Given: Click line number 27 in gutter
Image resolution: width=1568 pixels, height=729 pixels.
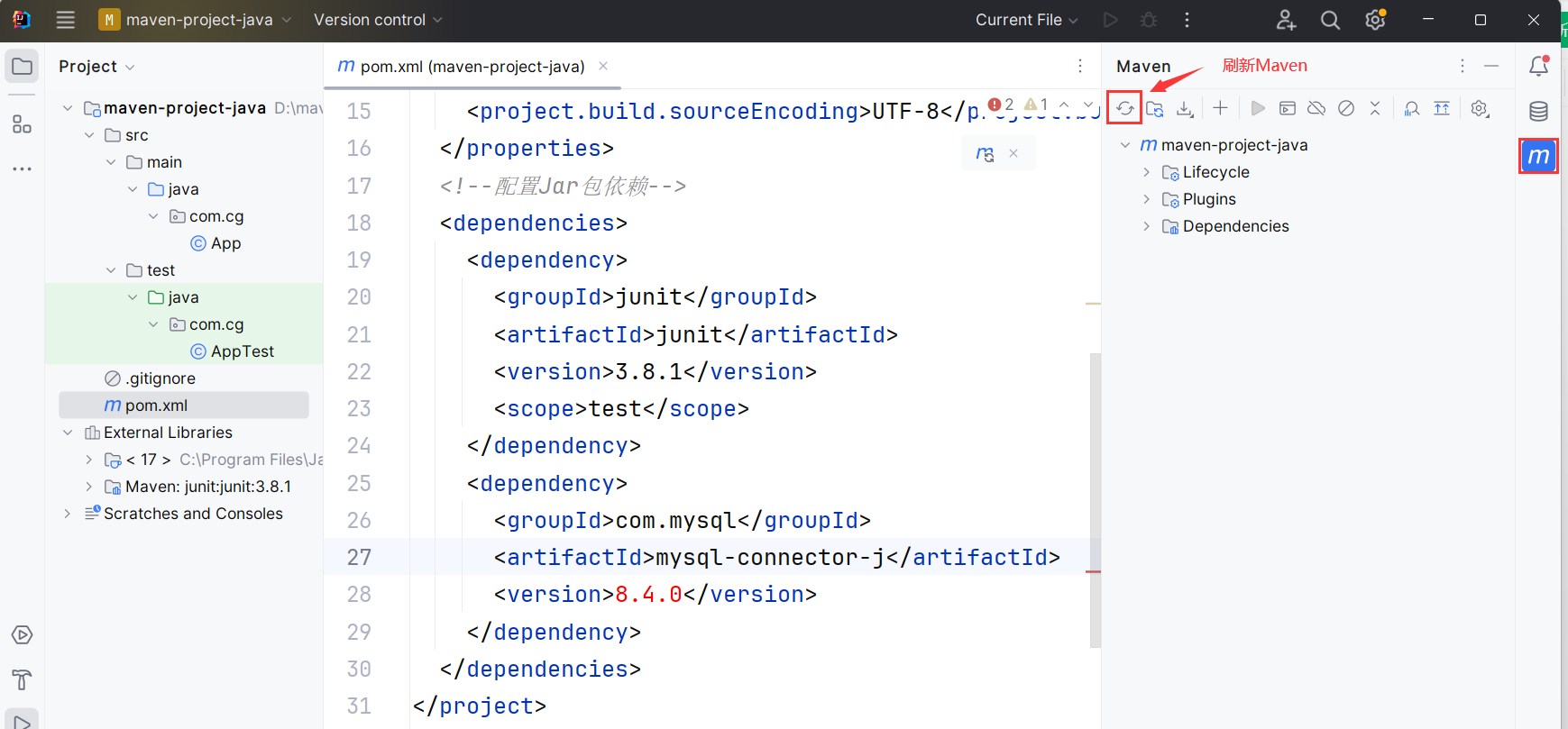Looking at the screenshot, I should click(x=359, y=558).
